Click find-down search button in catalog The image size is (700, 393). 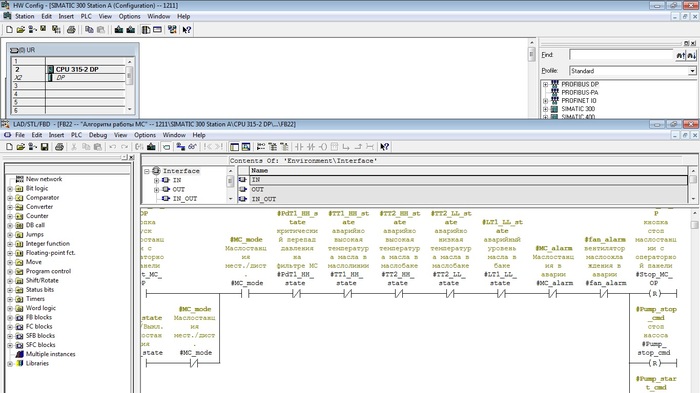691,55
